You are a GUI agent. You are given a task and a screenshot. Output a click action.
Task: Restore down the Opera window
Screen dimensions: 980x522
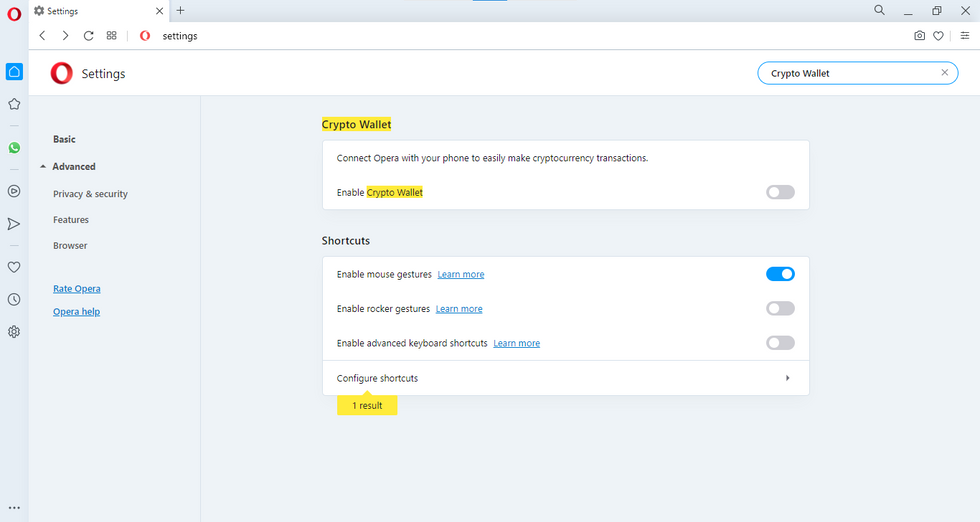(937, 11)
